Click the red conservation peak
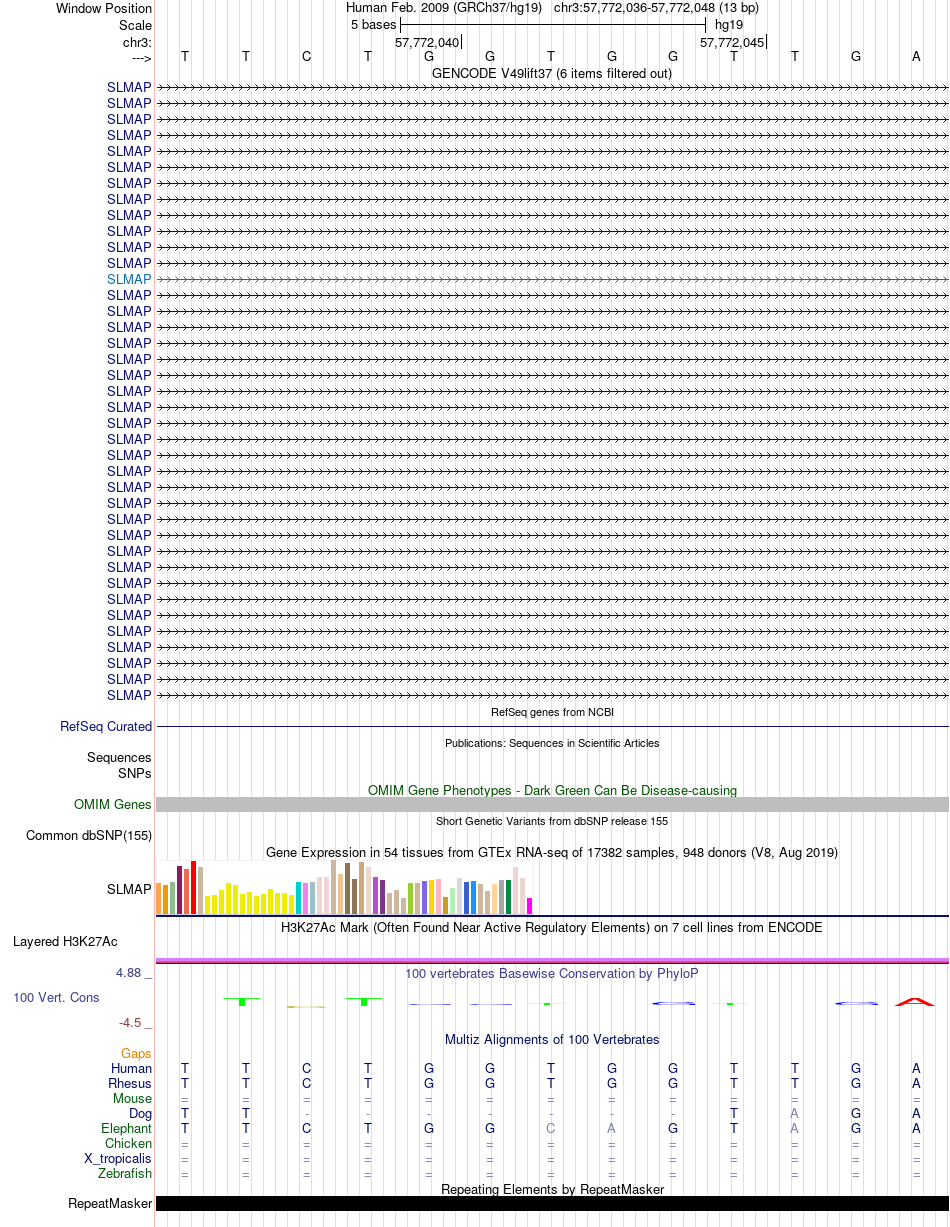This screenshot has width=950, height=1227. pyautogui.click(x=915, y=1001)
